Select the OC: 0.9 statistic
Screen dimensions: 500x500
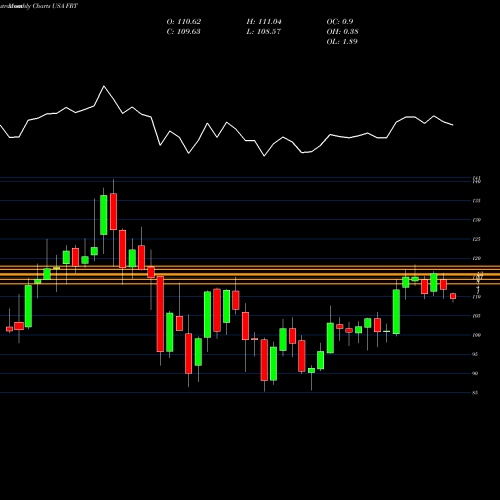(x=340, y=22)
